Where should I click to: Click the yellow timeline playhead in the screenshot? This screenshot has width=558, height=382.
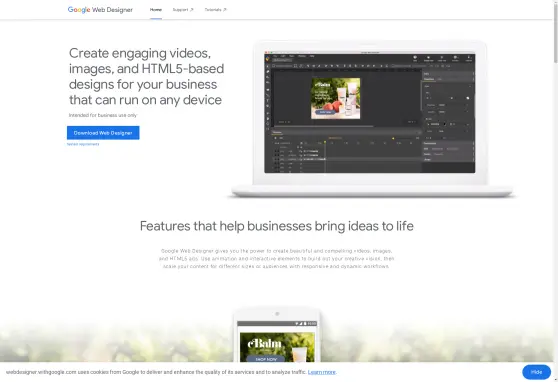click(x=325, y=142)
